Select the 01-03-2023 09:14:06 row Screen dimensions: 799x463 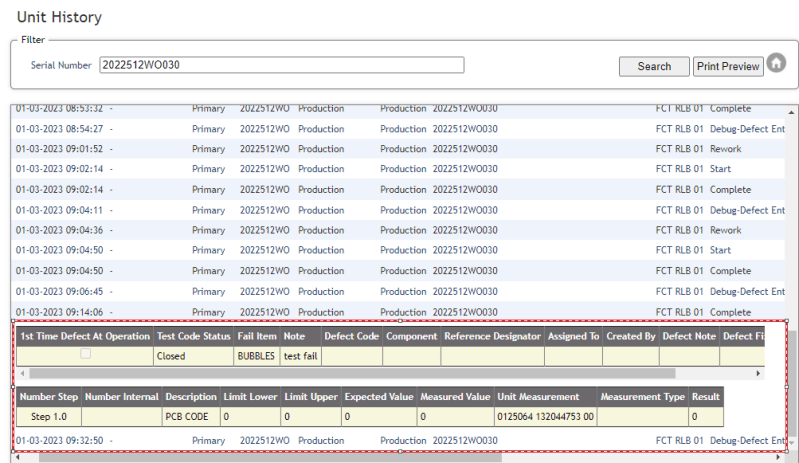tap(397, 312)
